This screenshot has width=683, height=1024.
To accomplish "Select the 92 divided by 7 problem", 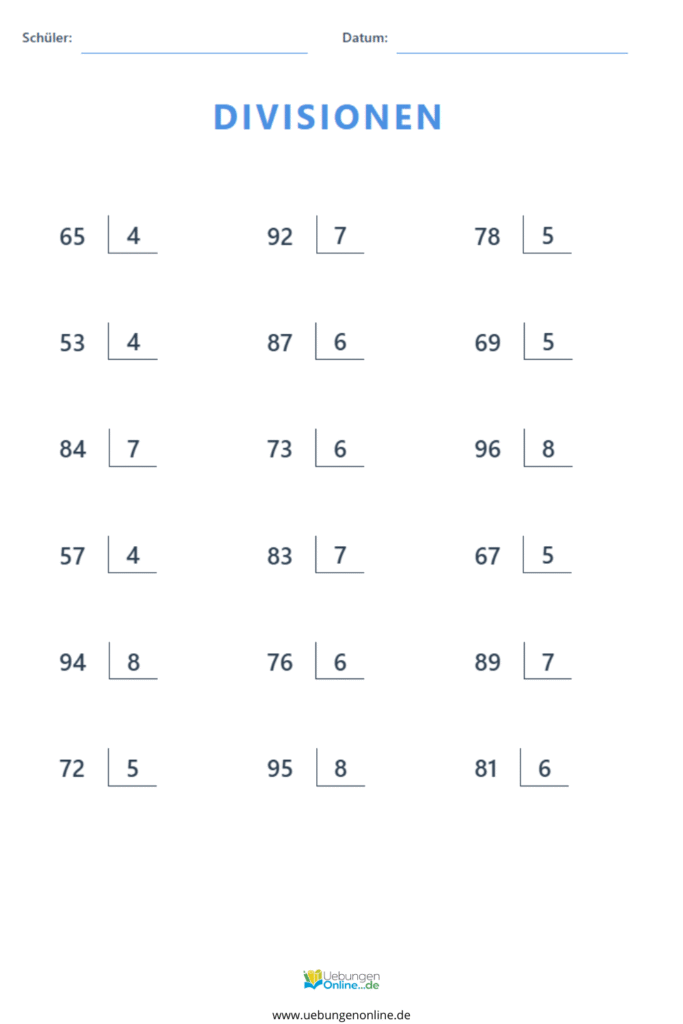I will tap(314, 237).
